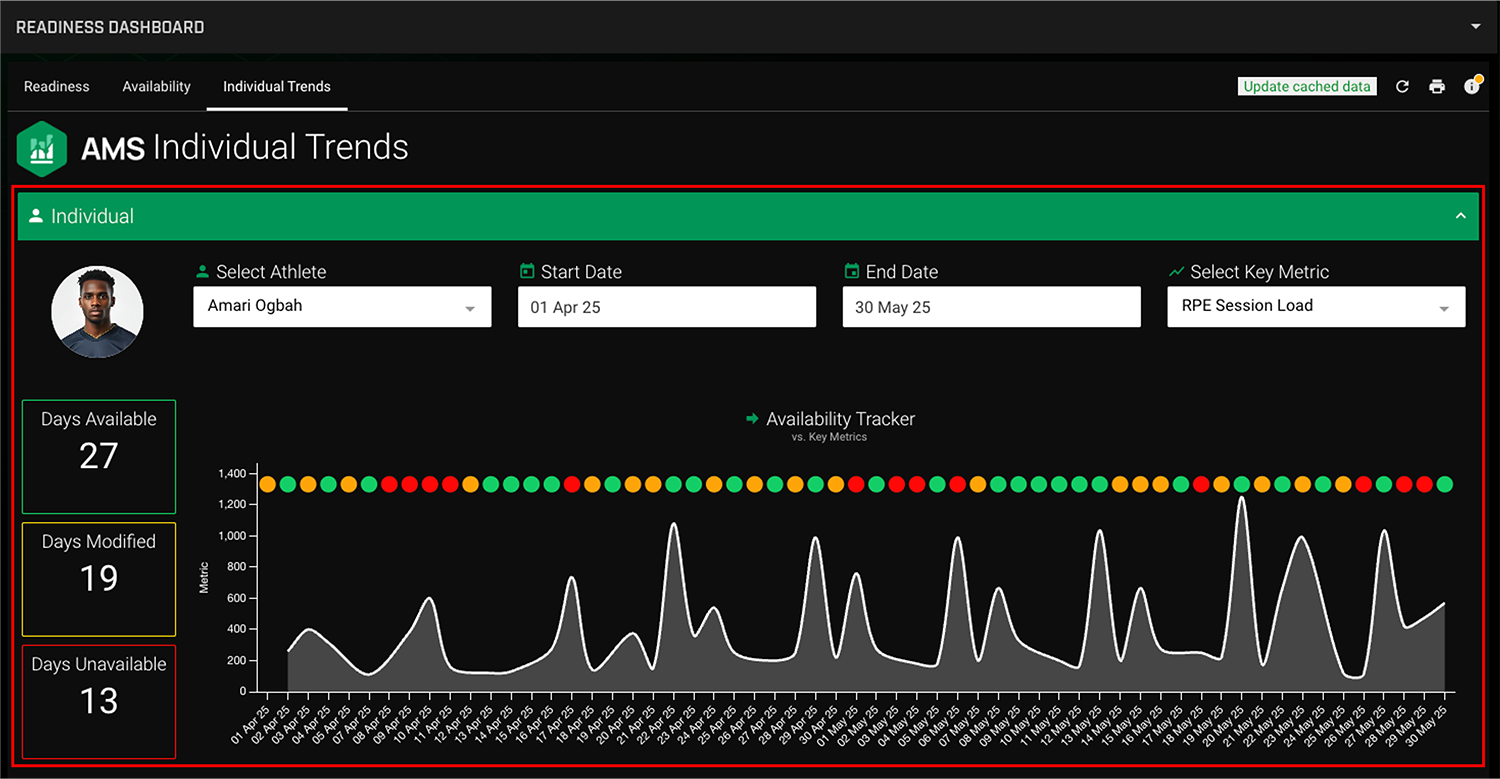
Task: Click the Update cached data button
Action: 1306,86
